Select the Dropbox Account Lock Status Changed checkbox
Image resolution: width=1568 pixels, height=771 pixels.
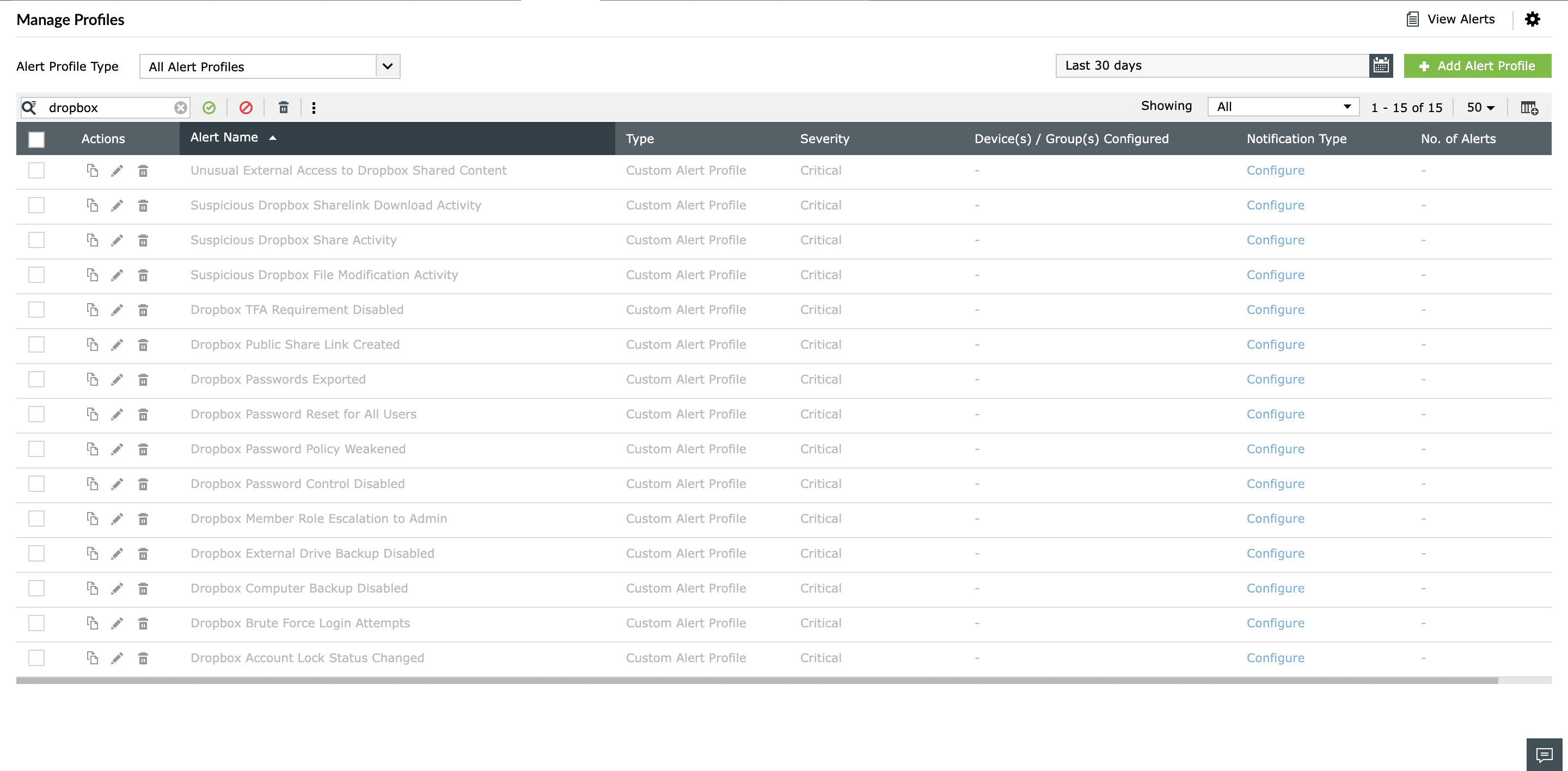pyautogui.click(x=36, y=658)
